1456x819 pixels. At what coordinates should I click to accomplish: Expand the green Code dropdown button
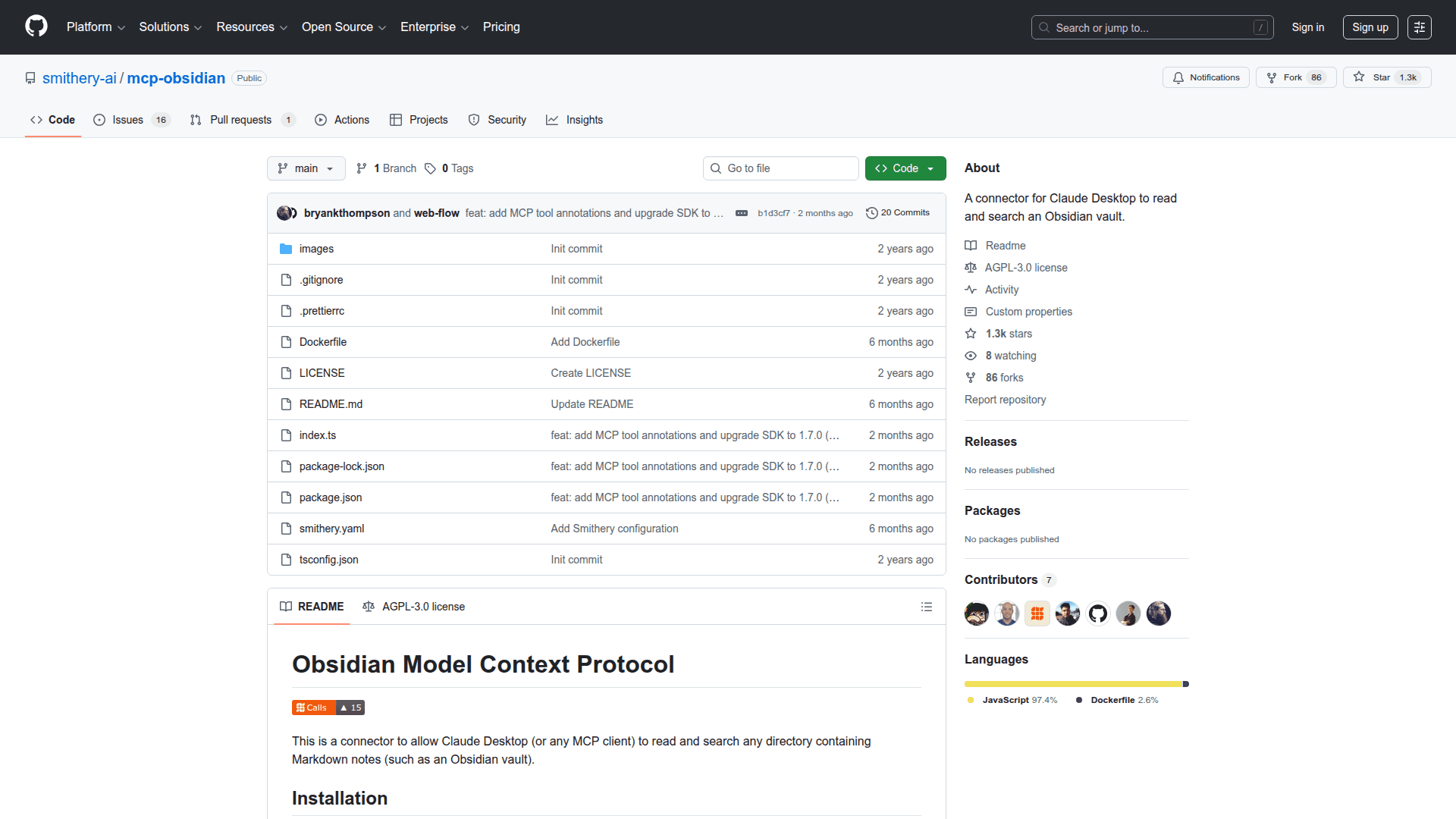click(x=905, y=168)
